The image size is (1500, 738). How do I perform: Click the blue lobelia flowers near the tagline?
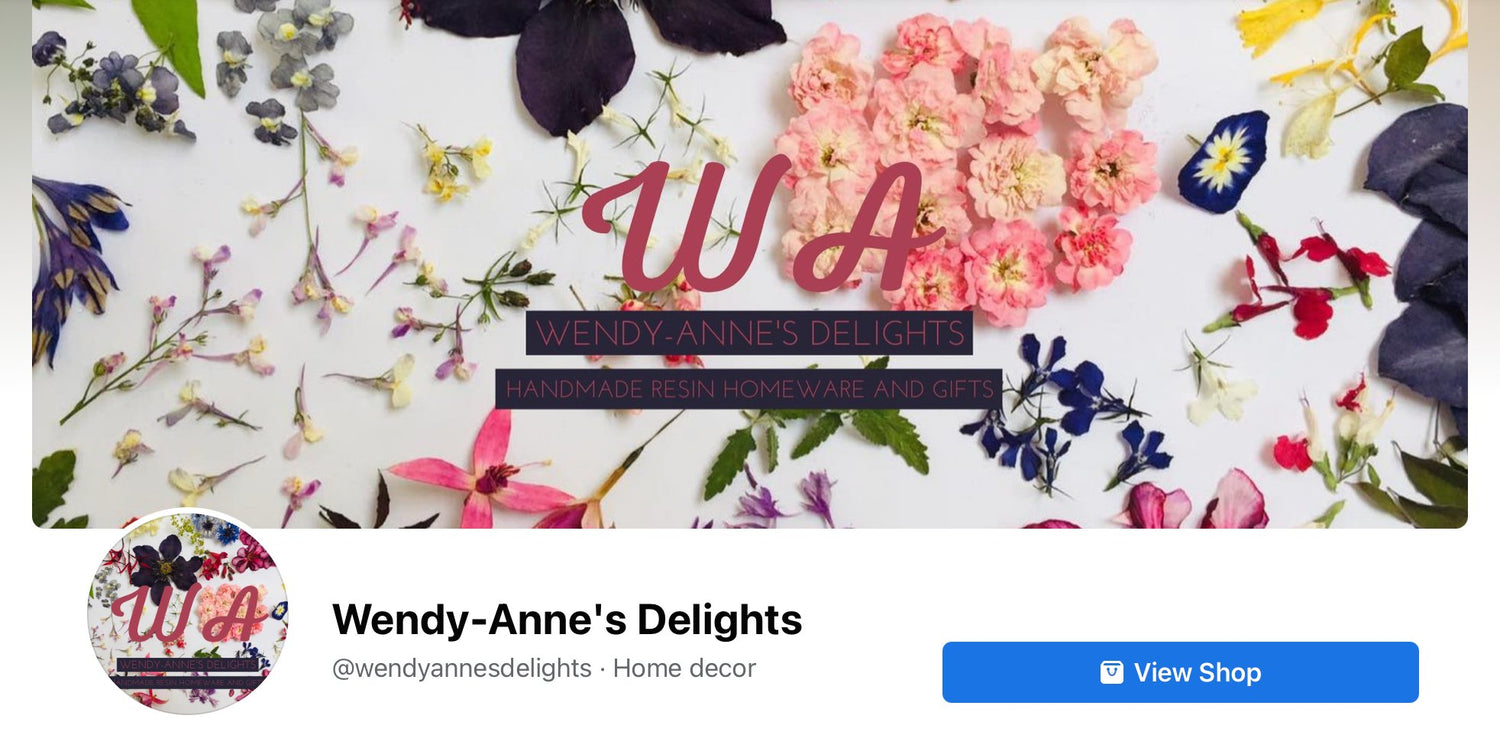click(x=1065, y=410)
